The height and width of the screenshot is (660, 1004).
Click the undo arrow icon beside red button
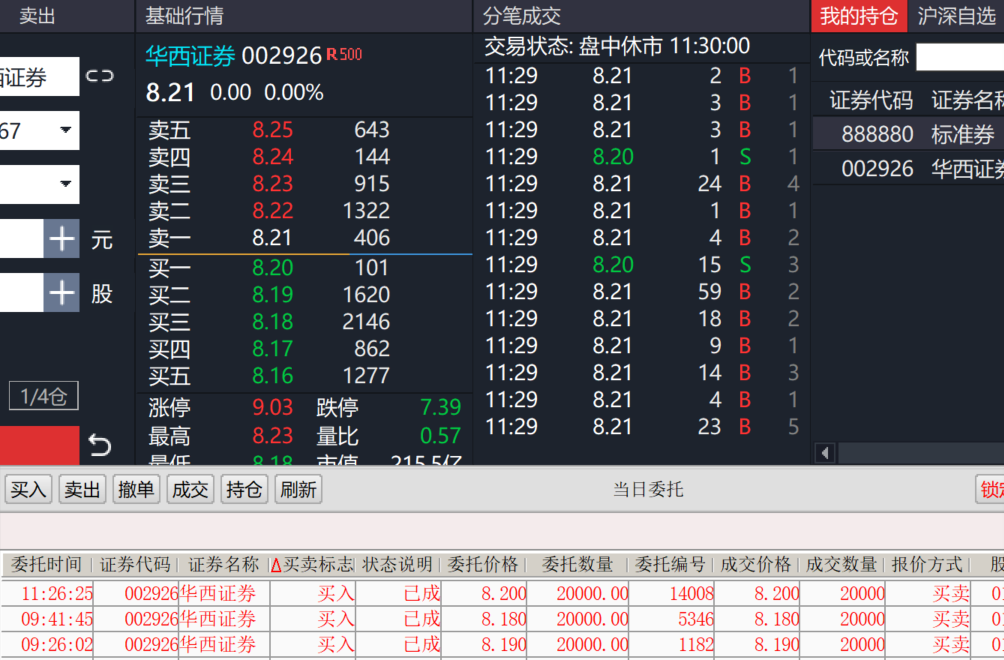[99, 445]
